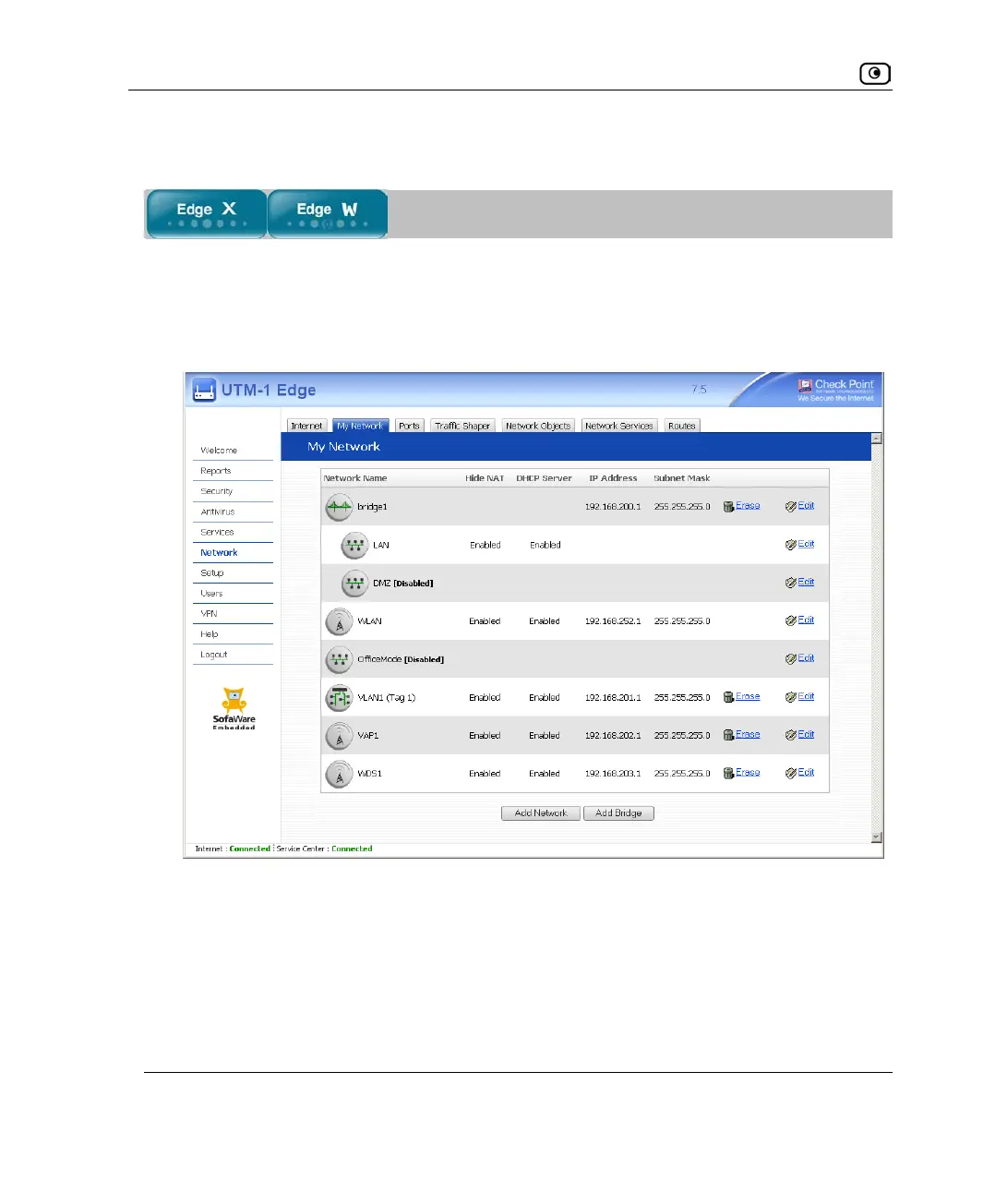The width and height of the screenshot is (995, 1204).
Task: Go to the Network Objects tab
Action: click(x=538, y=426)
